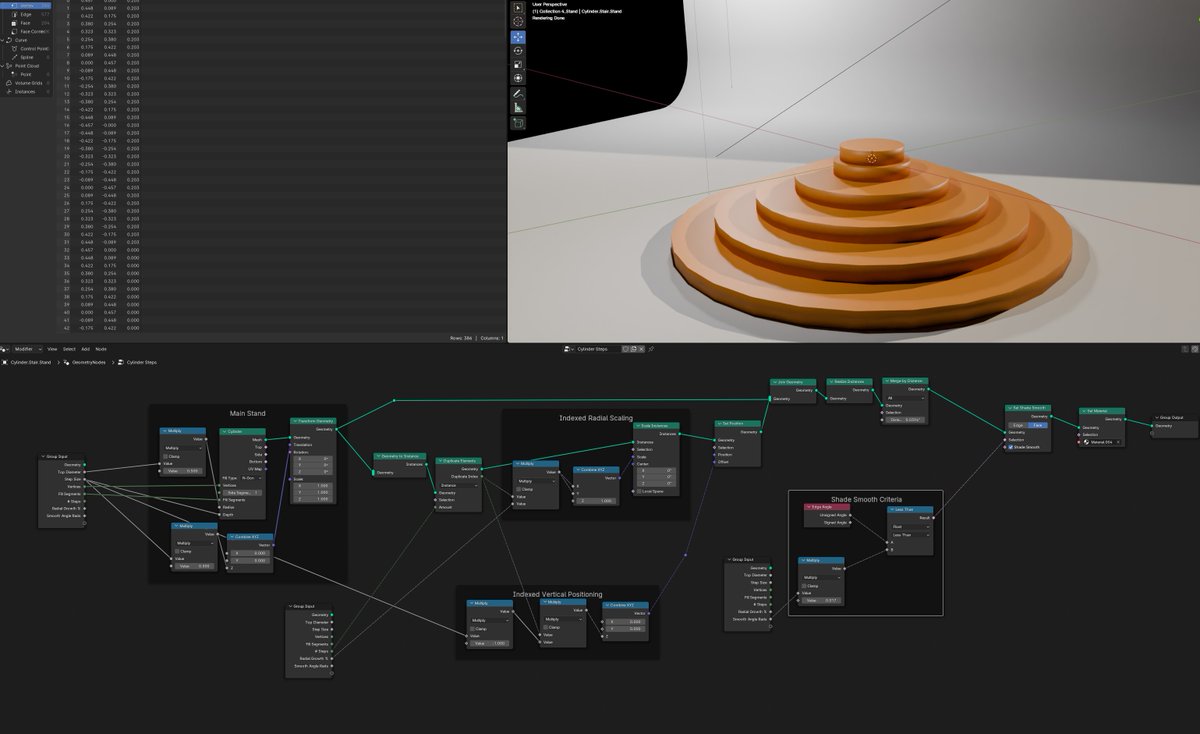Open the Node menu in the node editor header
1200x734 pixels.
click(x=101, y=349)
